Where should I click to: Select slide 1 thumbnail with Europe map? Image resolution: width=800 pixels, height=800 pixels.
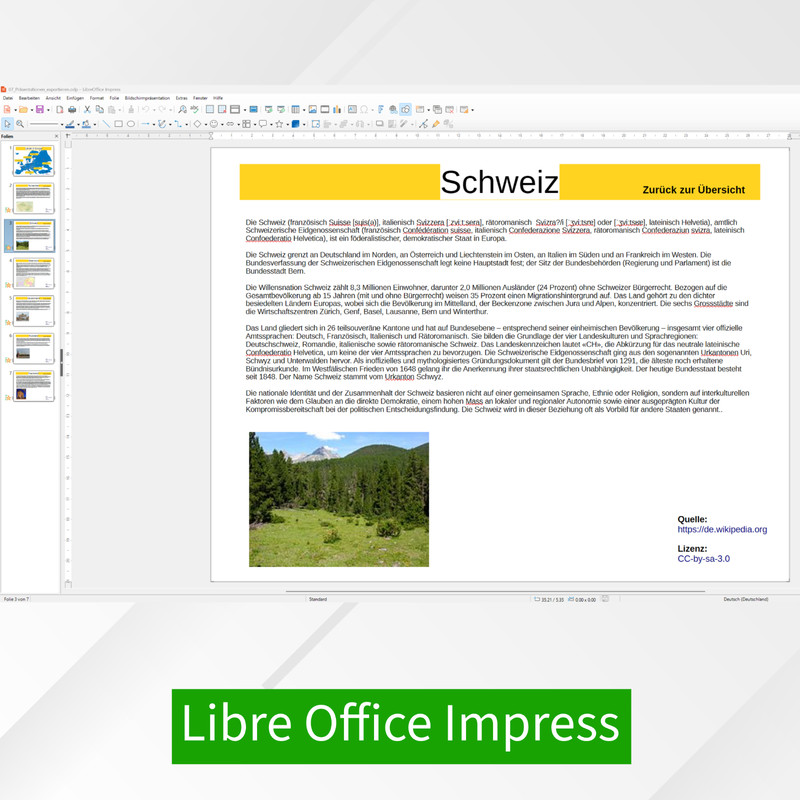[x=34, y=161]
